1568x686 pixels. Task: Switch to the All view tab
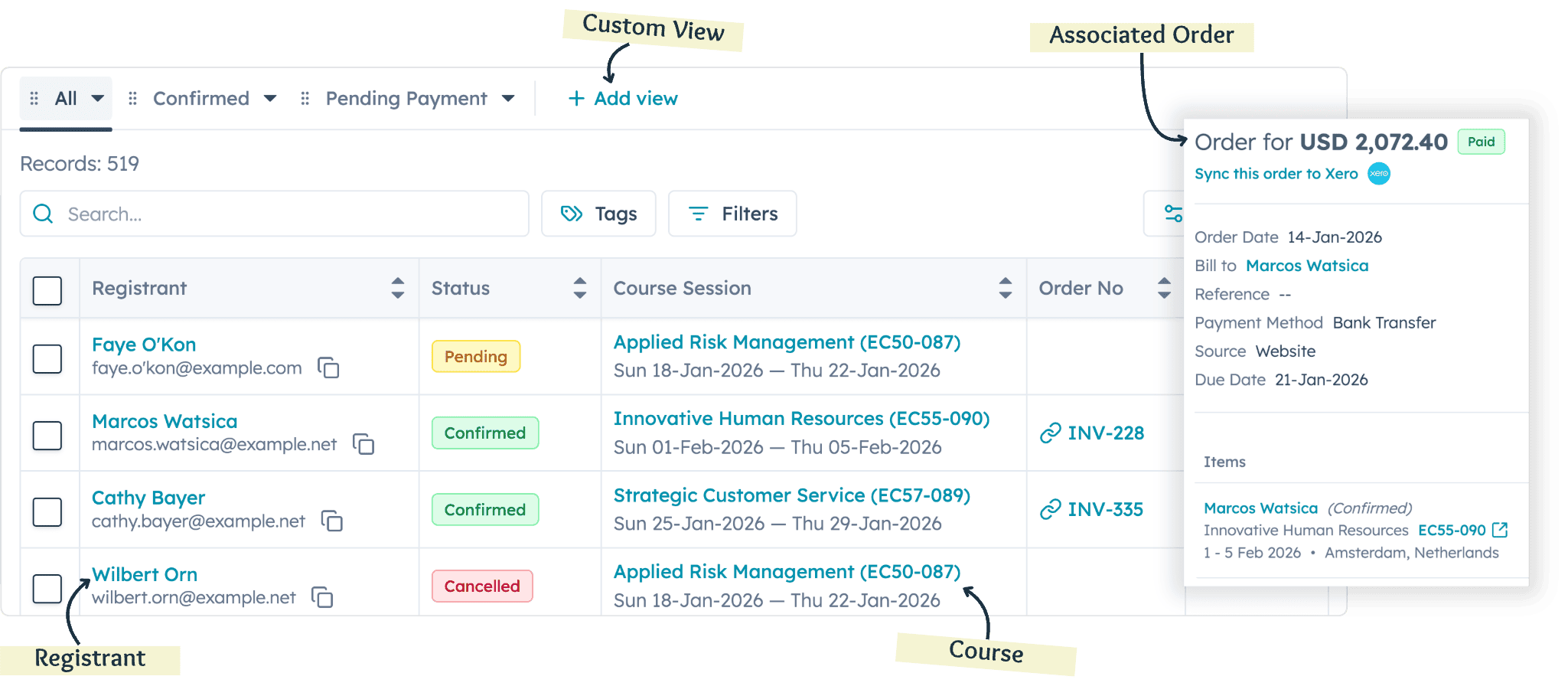click(x=66, y=99)
